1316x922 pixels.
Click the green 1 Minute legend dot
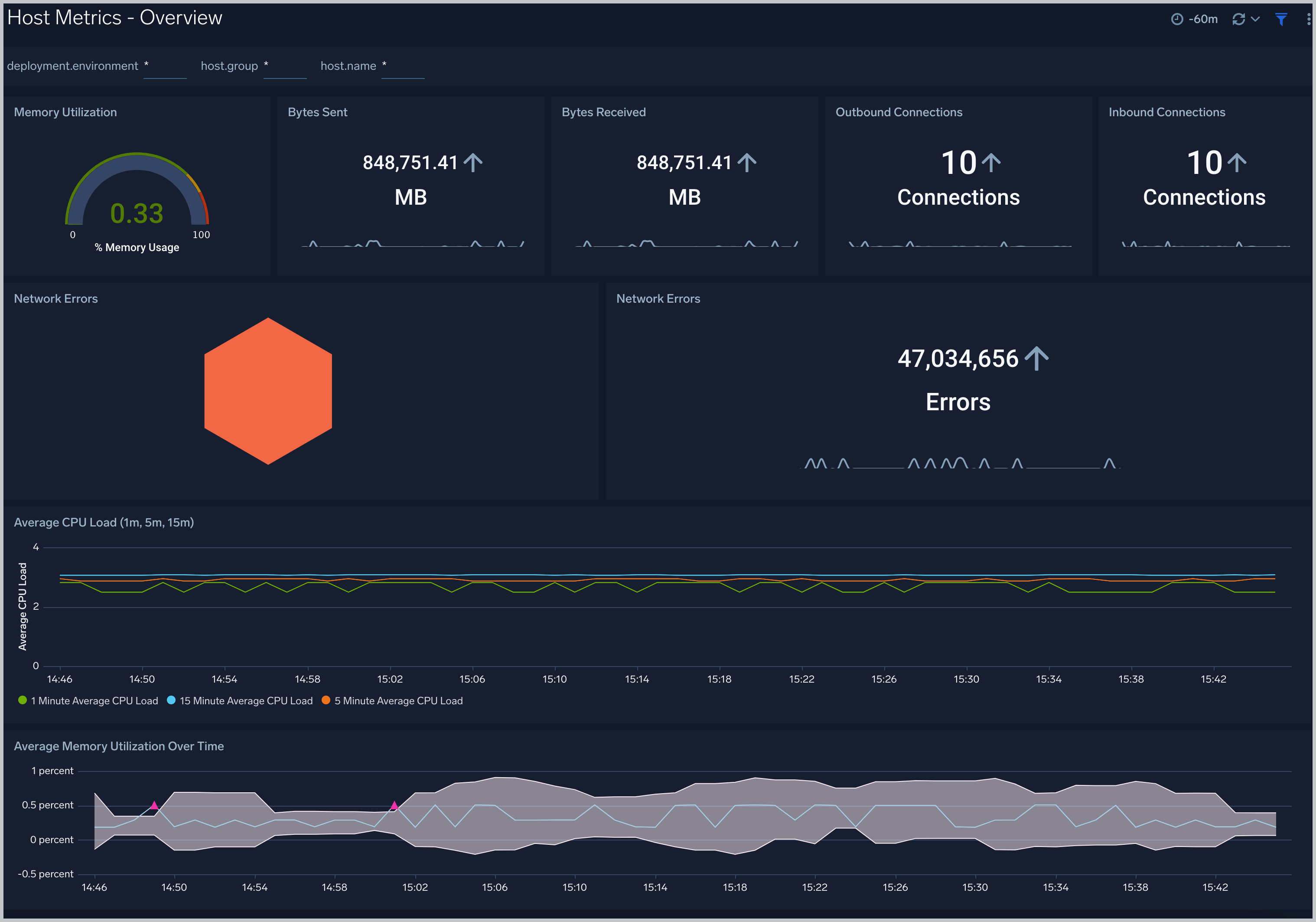[23, 700]
